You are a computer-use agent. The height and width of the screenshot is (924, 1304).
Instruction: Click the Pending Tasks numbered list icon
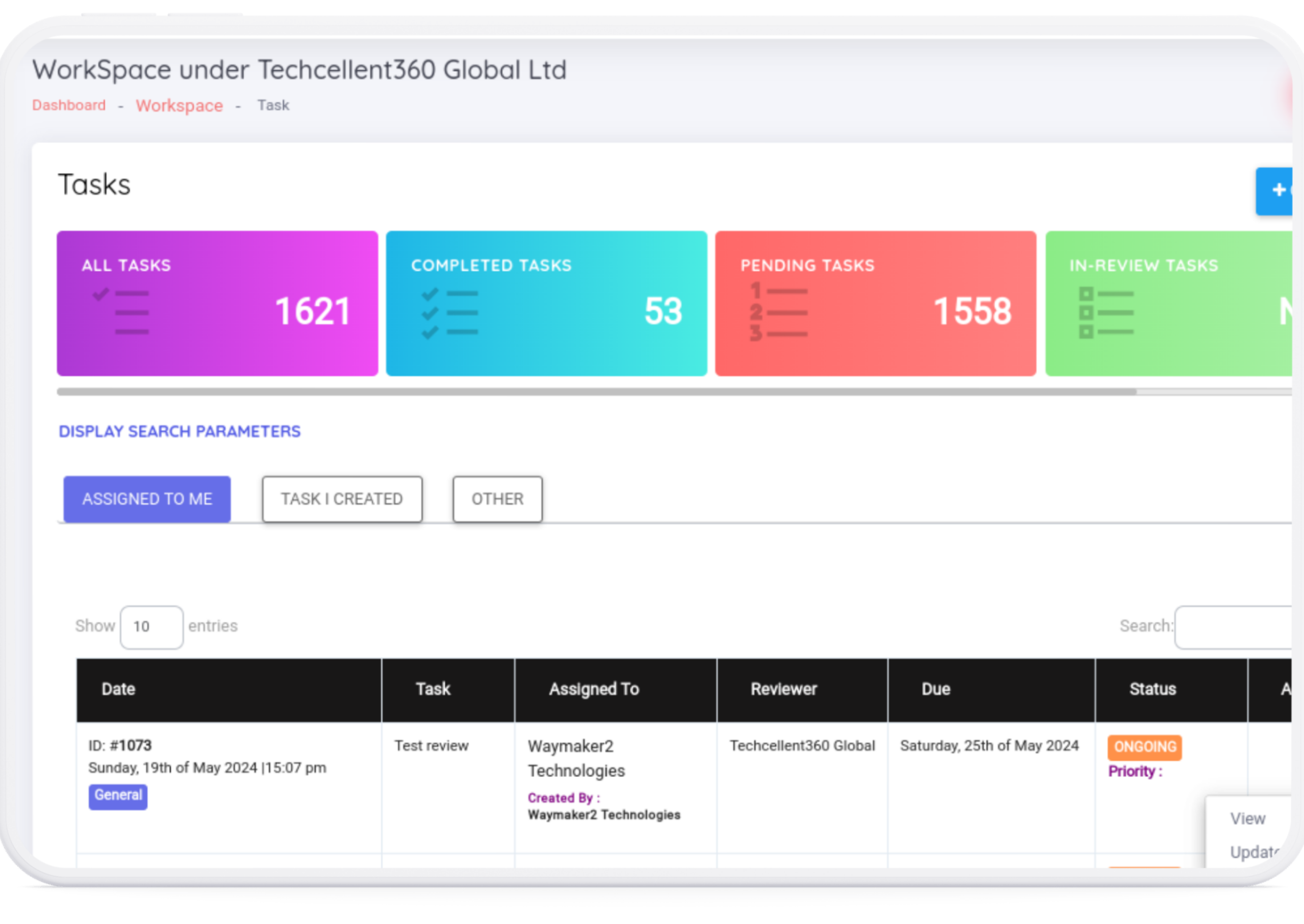778,312
